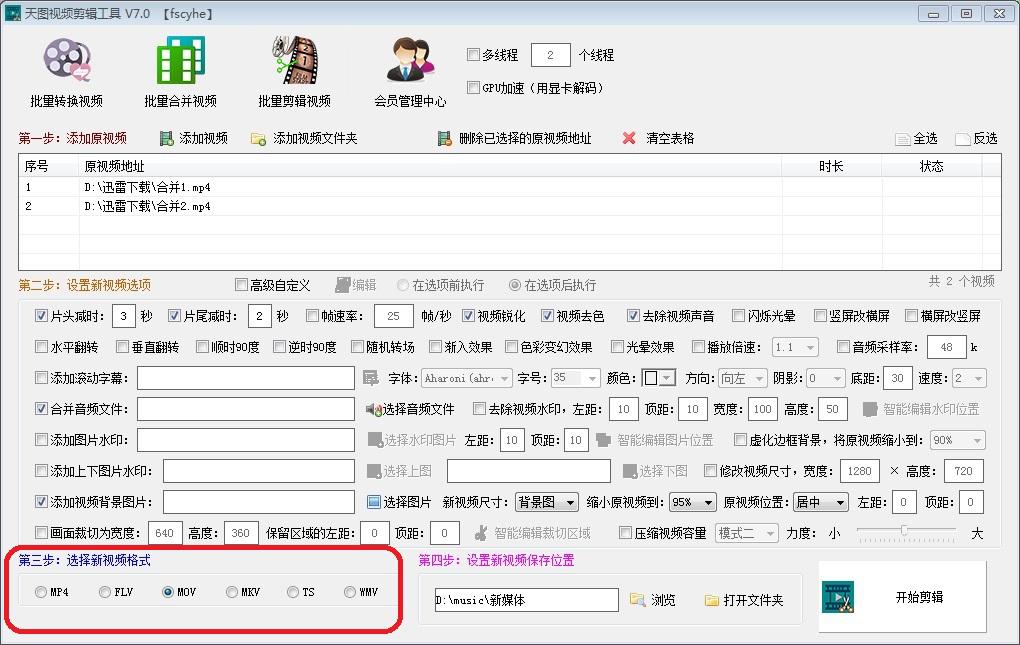Viewport: 1020px width, 645px height.
Task: Click the save path field D:\music\新媒体
Action: pos(526,599)
